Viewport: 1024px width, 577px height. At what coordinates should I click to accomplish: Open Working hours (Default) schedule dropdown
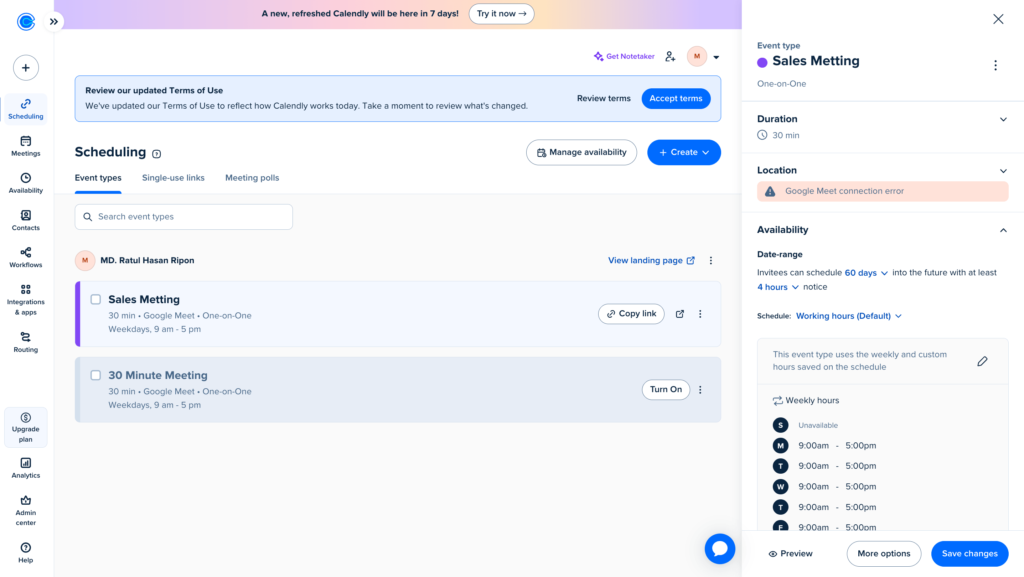(848, 316)
